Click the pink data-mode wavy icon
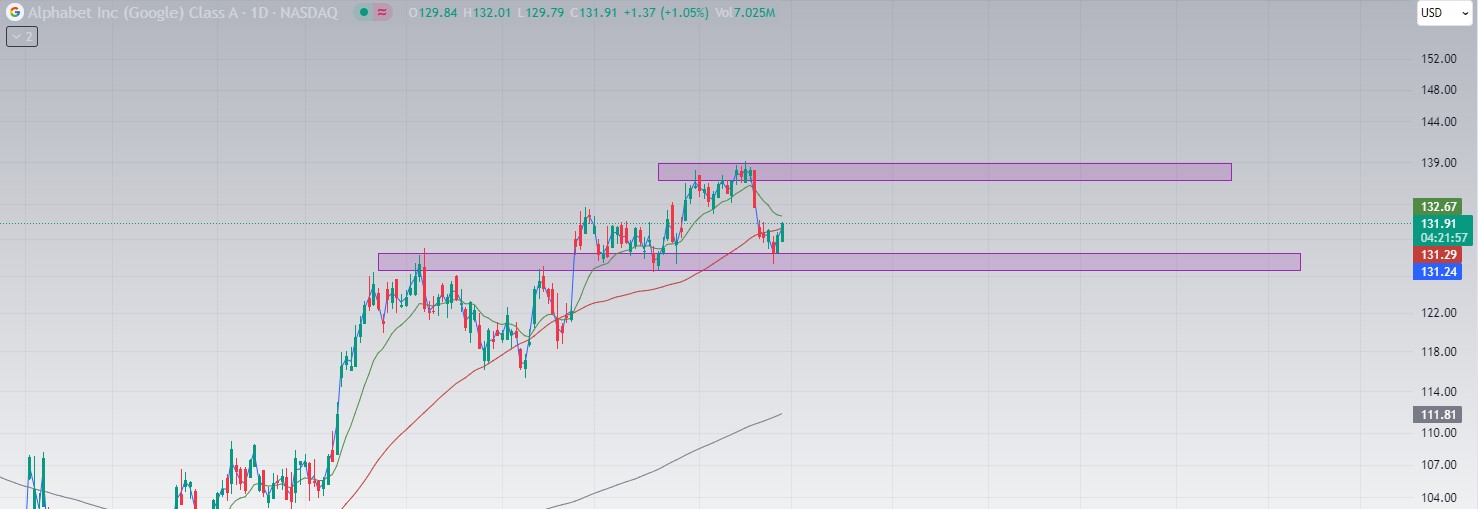1478x509 pixels. coord(382,13)
